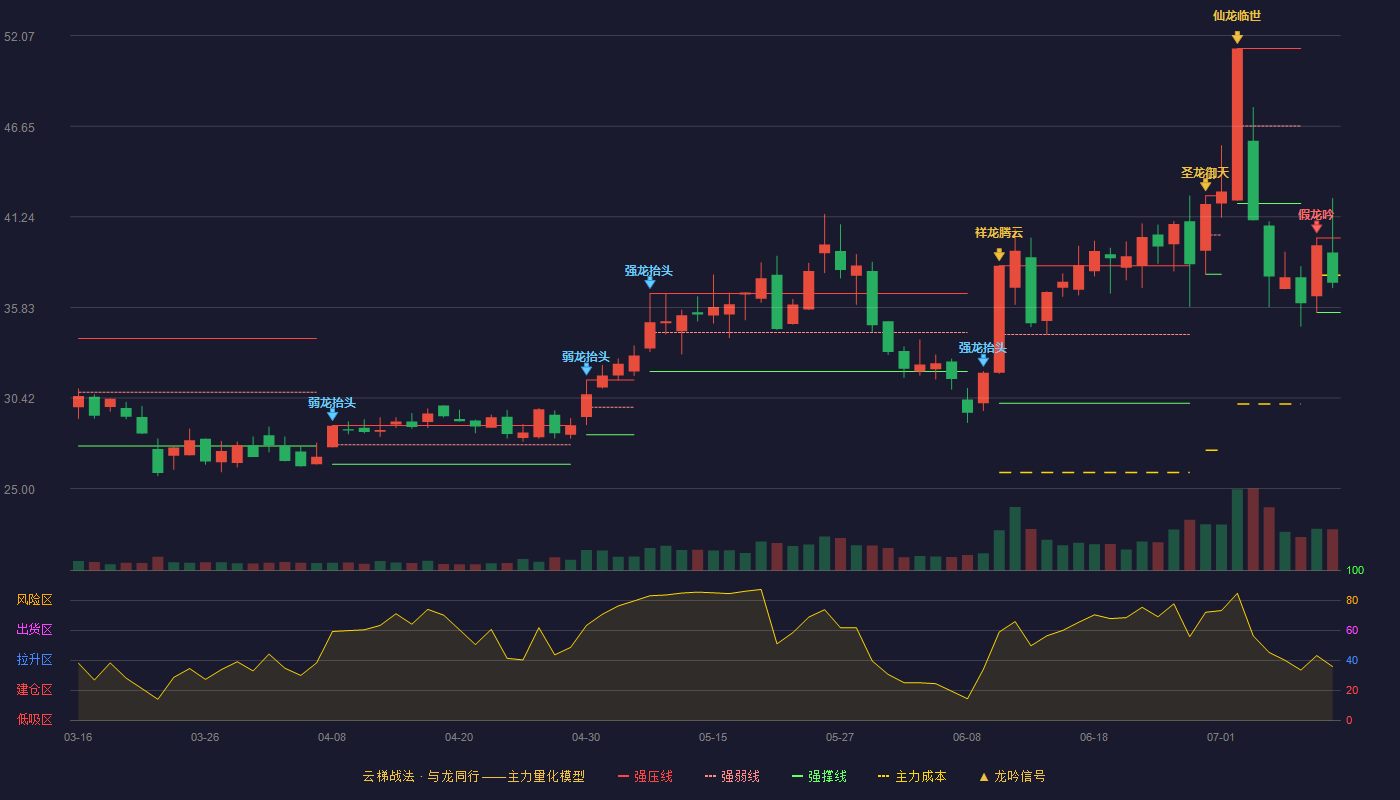Click the 03-16 date label
The width and height of the screenshot is (1400, 800).
[x=78, y=737]
